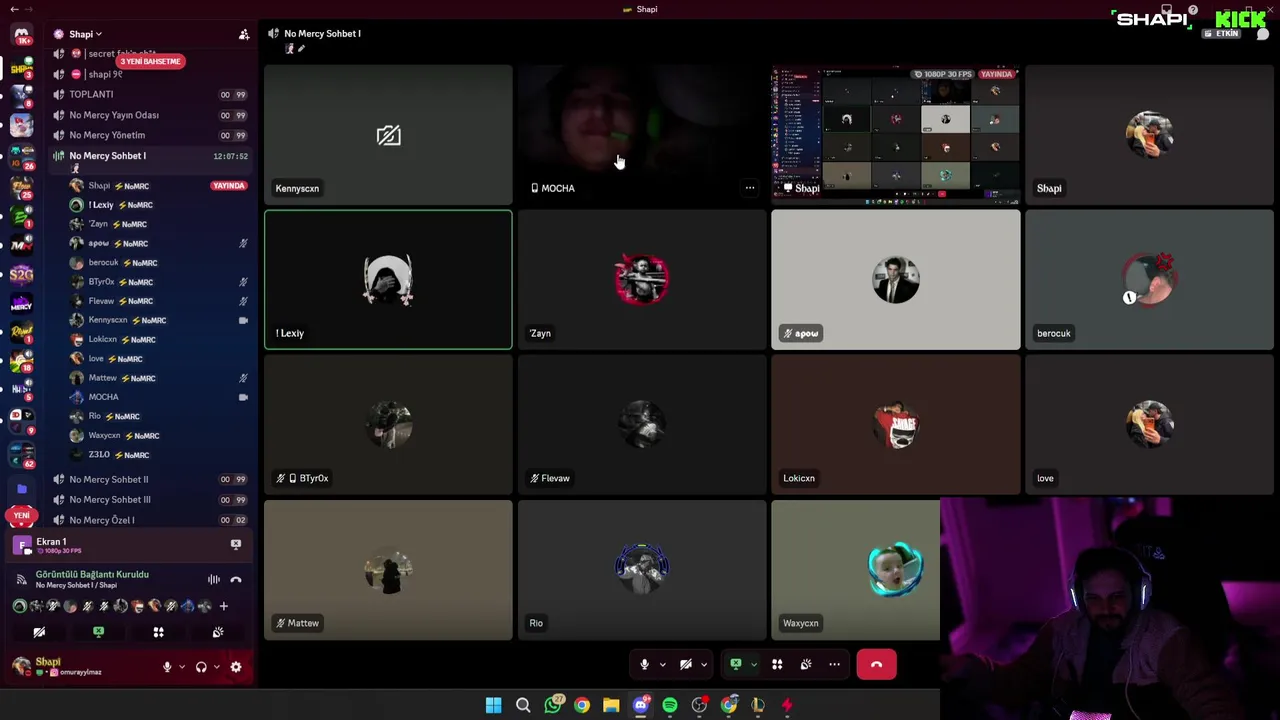Select No Mercy Sohbet III channel

(150, 500)
